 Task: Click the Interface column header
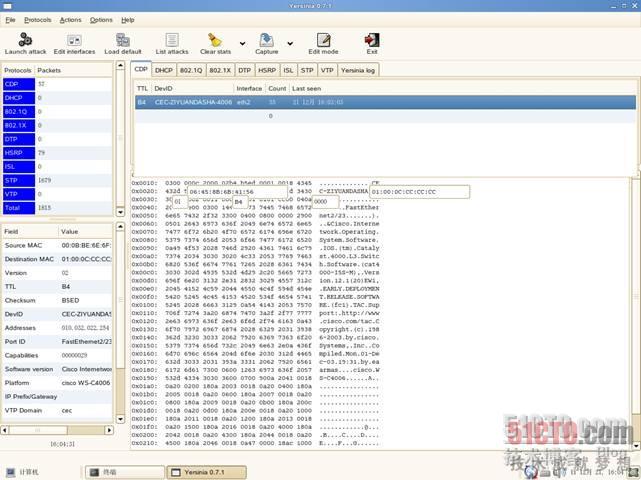pos(249,88)
